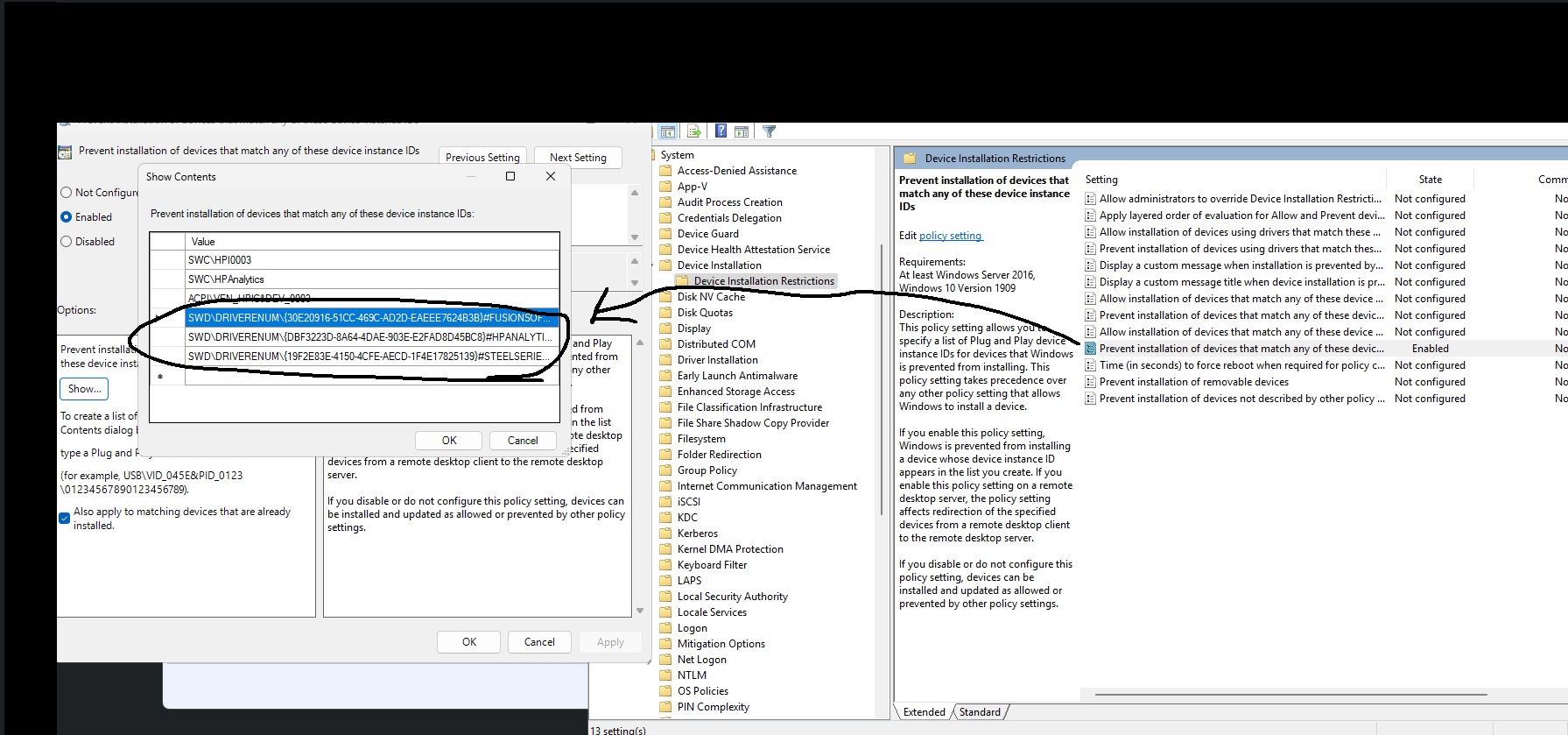
Task: Toggle the Show/Hide Action Pane toolbar icon
Action: [x=742, y=131]
